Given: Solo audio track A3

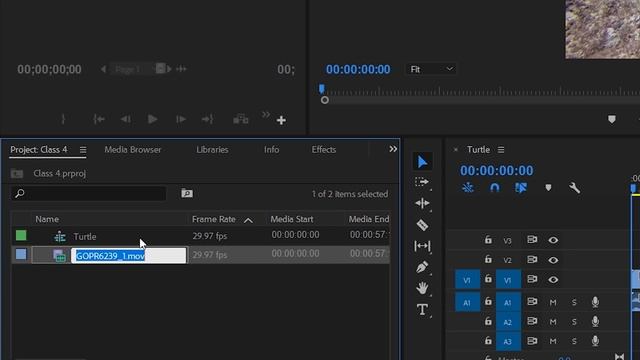Looking at the screenshot, I should [x=574, y=341].
